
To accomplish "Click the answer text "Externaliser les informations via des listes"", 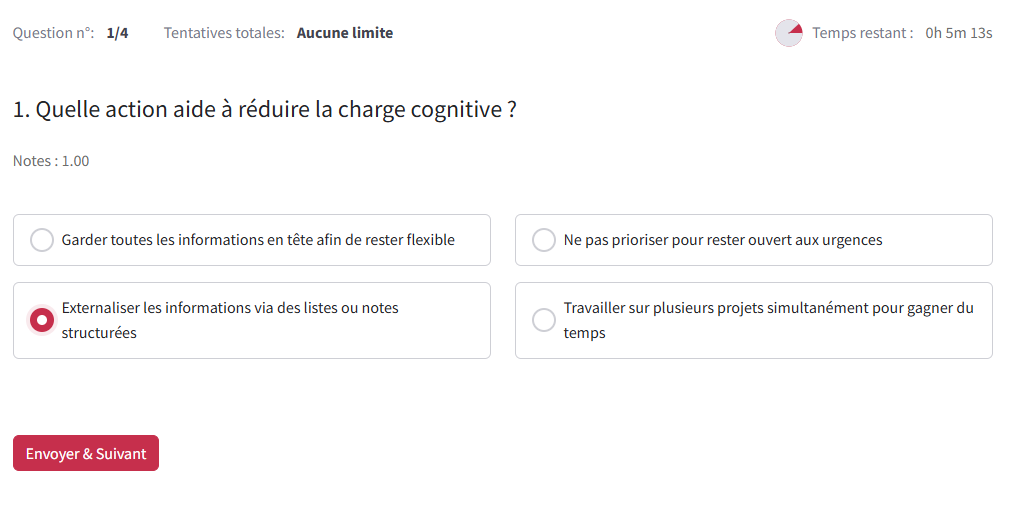I will [230, 308].
